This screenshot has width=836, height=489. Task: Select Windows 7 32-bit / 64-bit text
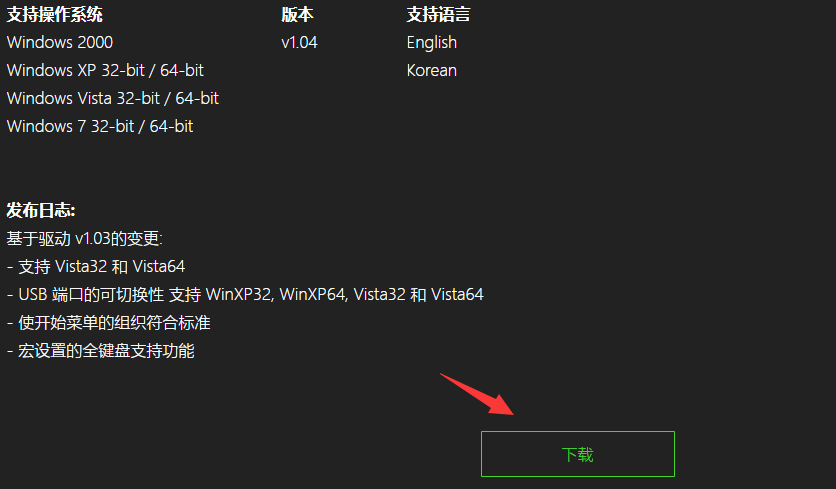pyautogui.click(x=100, y=126)
